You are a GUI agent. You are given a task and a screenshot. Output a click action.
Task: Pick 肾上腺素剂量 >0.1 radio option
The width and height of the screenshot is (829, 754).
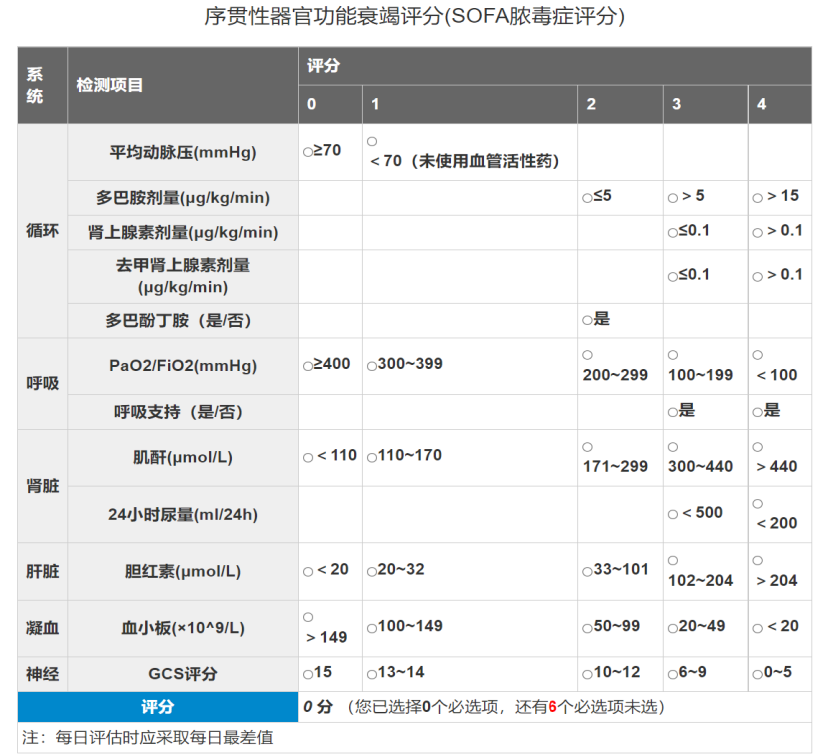[x=758, y=233]
